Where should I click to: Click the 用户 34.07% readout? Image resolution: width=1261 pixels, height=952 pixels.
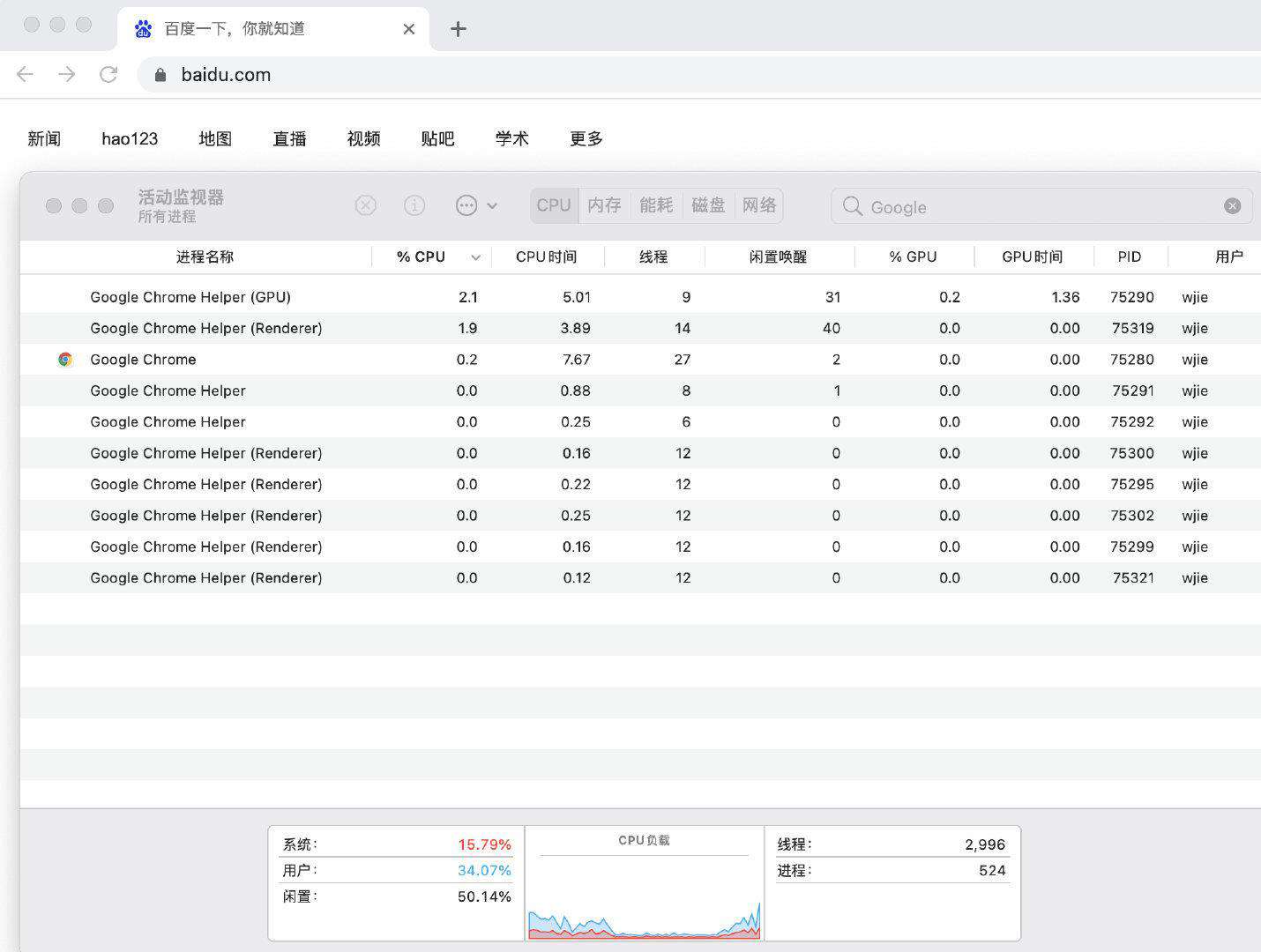(397, 870)
